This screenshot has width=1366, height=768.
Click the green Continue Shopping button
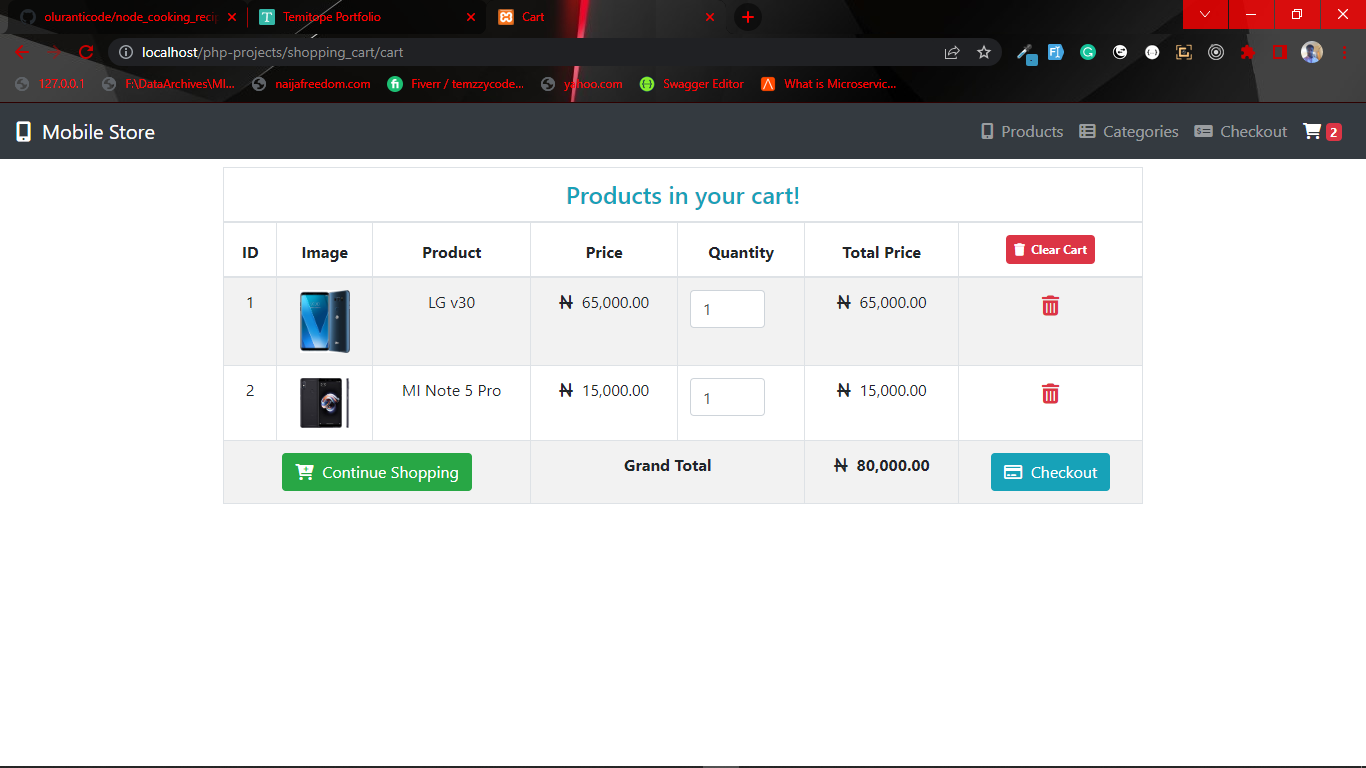(377, 472)
